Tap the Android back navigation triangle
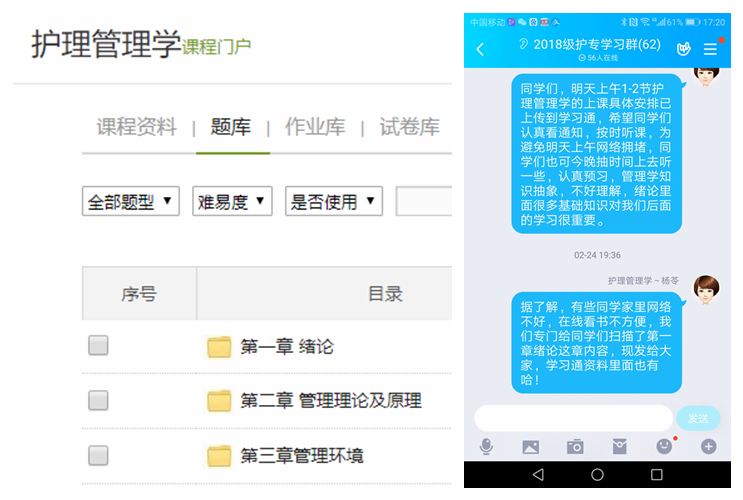This screenshot has height=500, width=743. click(538, 474)
